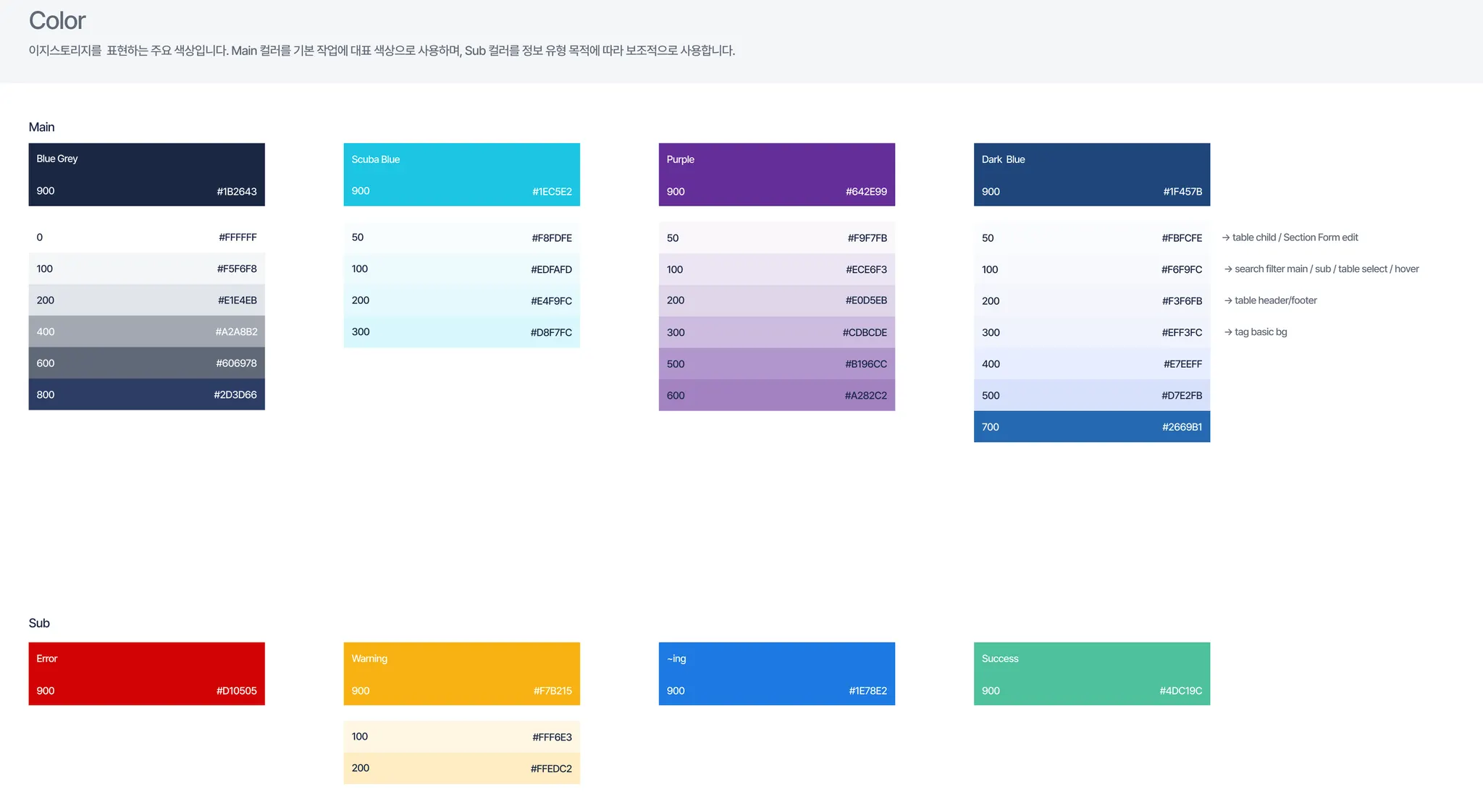Click the Blue Grey 900 #1B2643 swatch
Image resolution: width=1483 pixels, height=812 pixels.
[146, 174]
